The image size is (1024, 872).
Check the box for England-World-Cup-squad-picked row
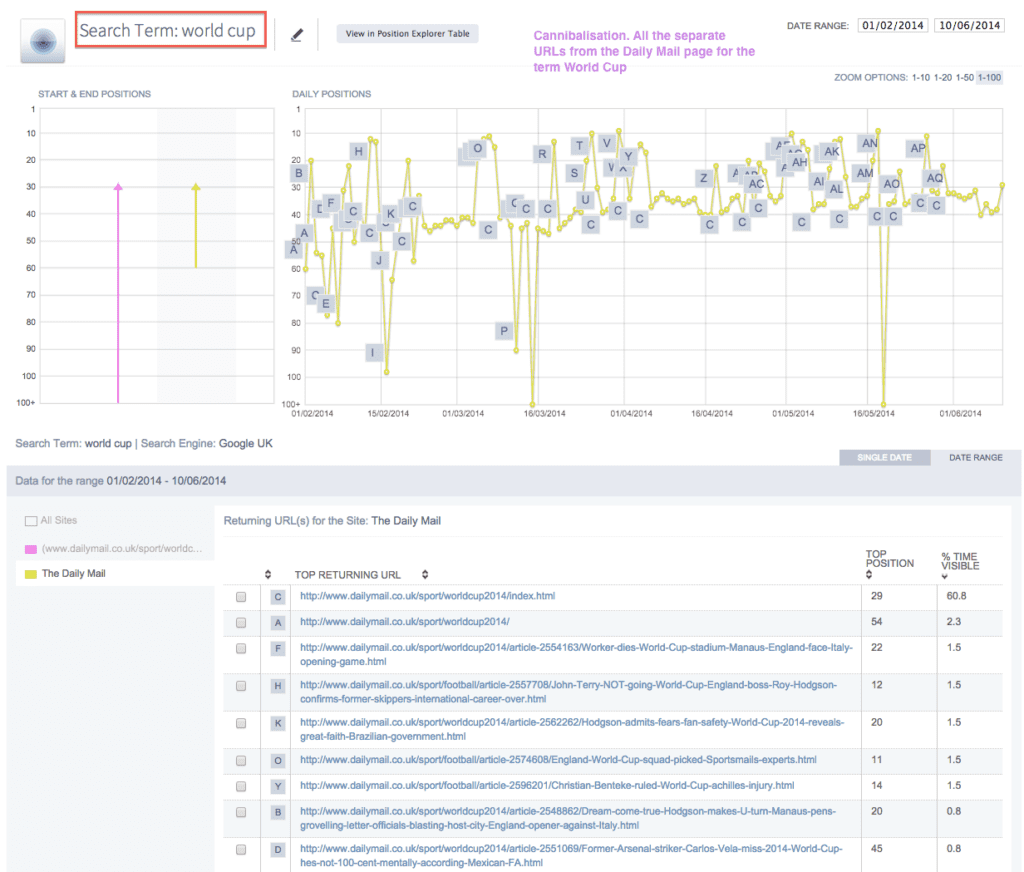tap(241, 761)
